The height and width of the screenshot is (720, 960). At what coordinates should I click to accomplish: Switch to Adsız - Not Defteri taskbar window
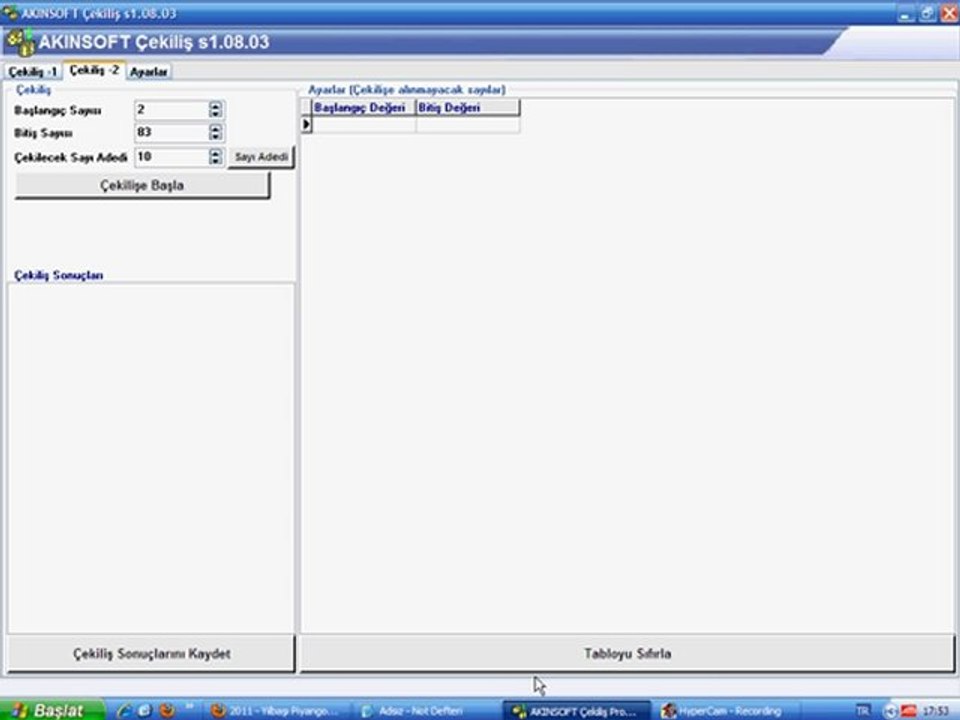point(426,711)
